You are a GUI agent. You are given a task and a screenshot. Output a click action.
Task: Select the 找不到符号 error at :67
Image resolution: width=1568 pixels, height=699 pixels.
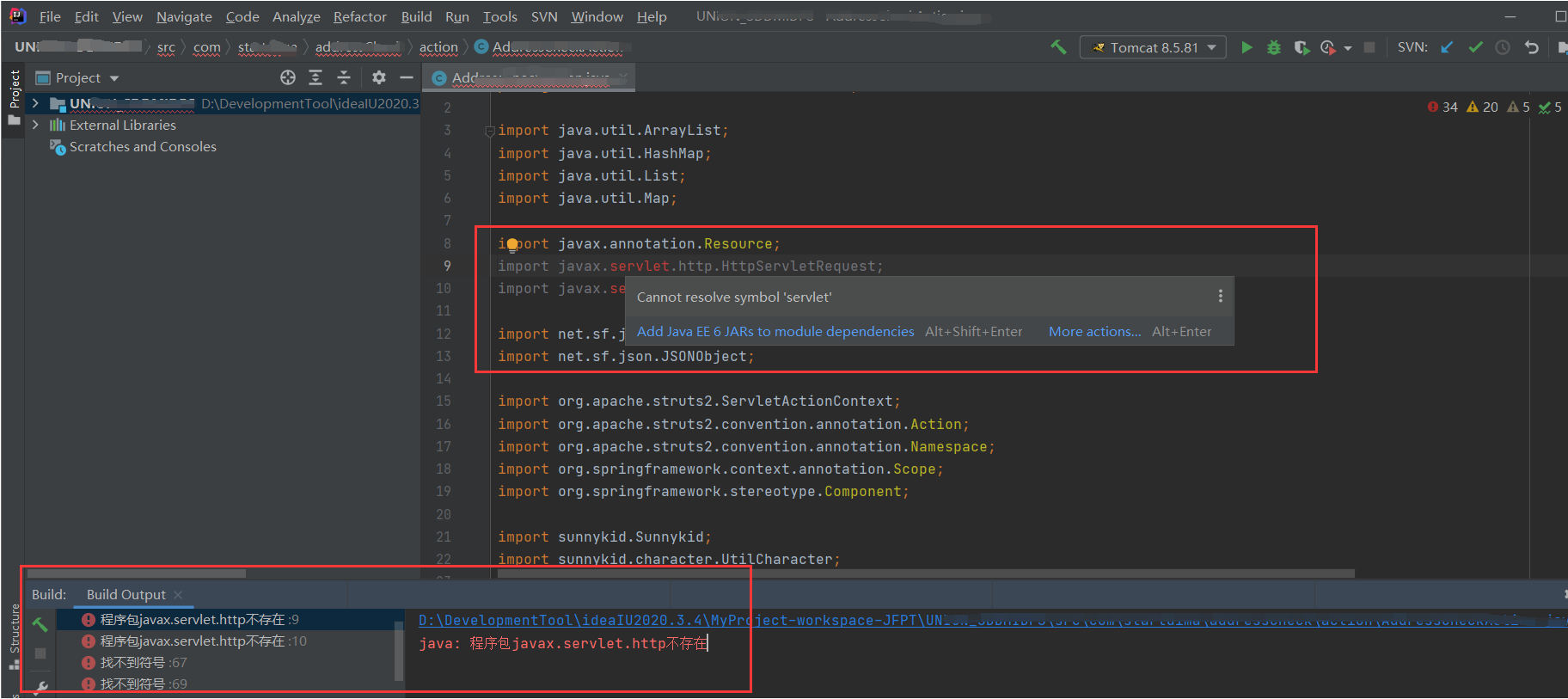pos(225,662)
